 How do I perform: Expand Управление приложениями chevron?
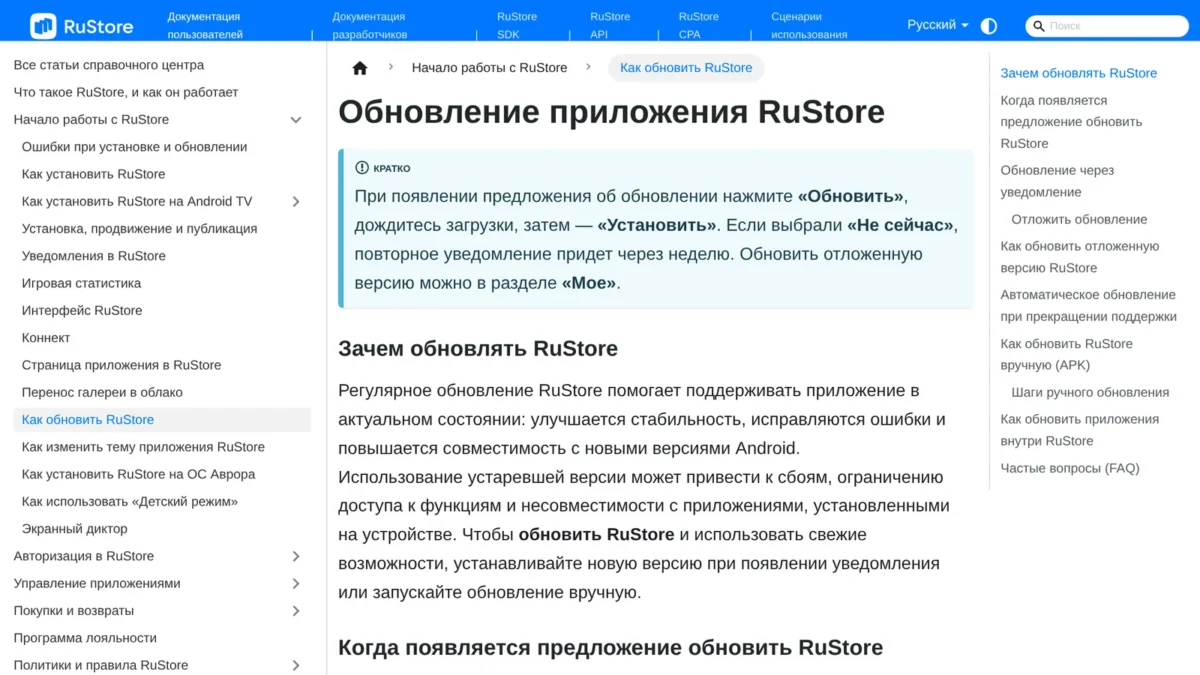coord(296,584)
